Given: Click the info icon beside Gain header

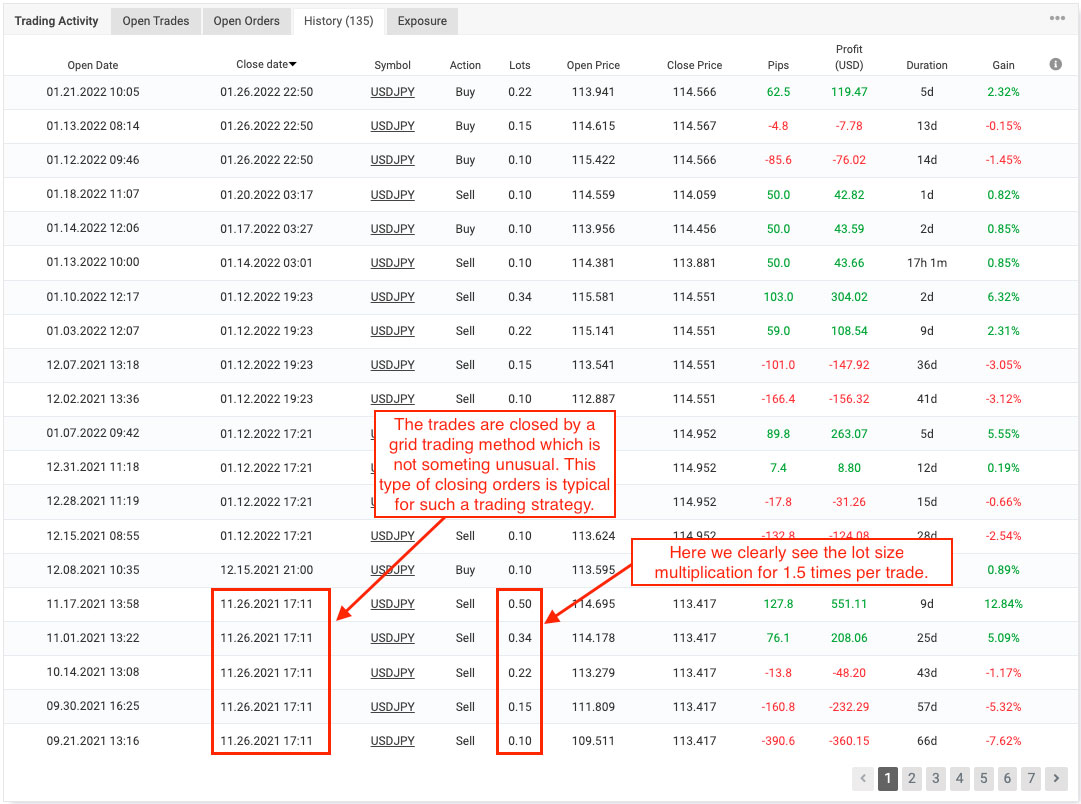Looking at the screenshot, I should pos(1055,64).
